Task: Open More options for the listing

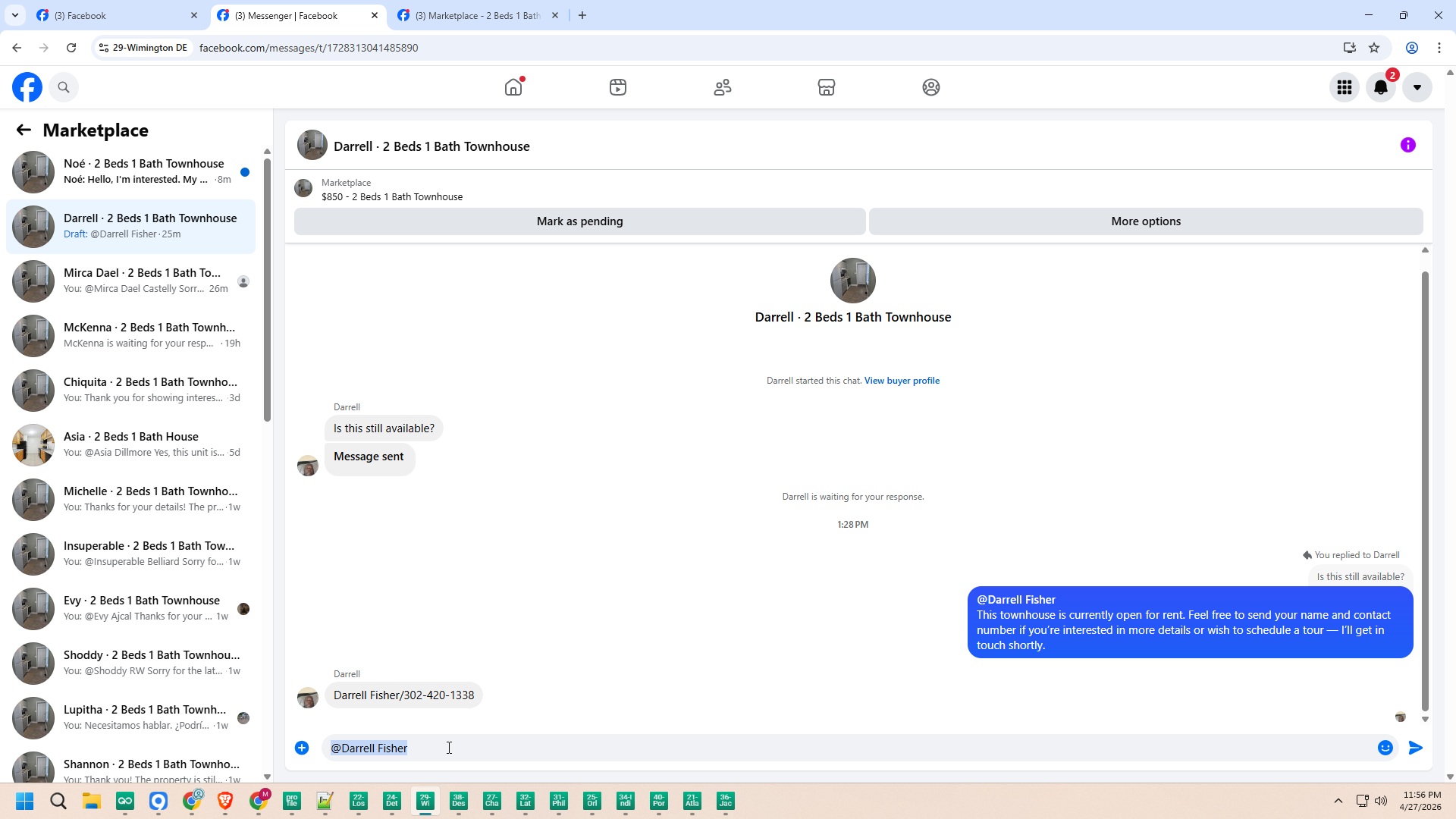Action: coord(1146,221)
